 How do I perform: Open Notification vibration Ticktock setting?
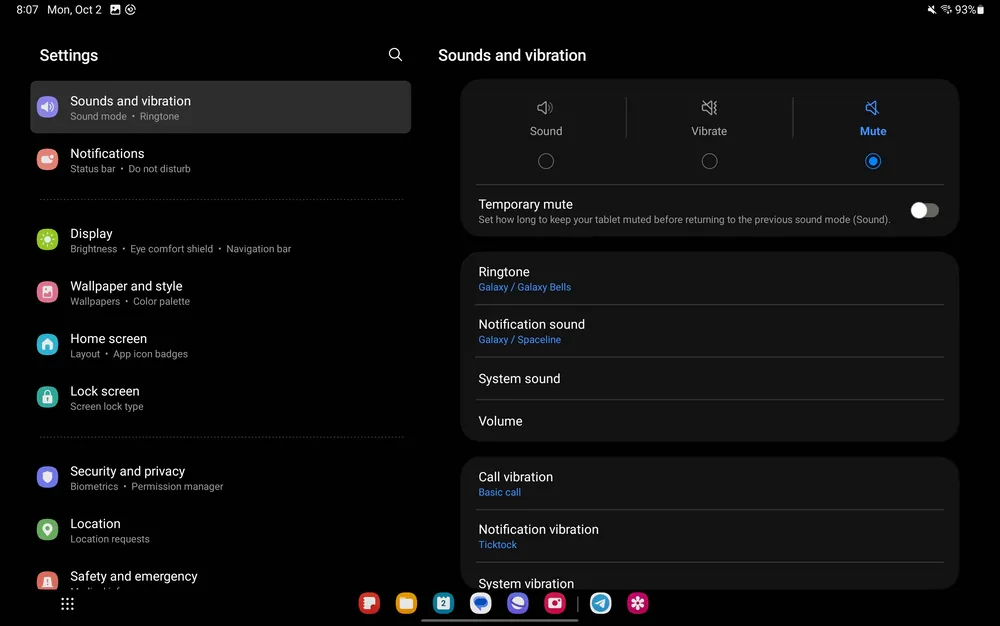point(710,536)
